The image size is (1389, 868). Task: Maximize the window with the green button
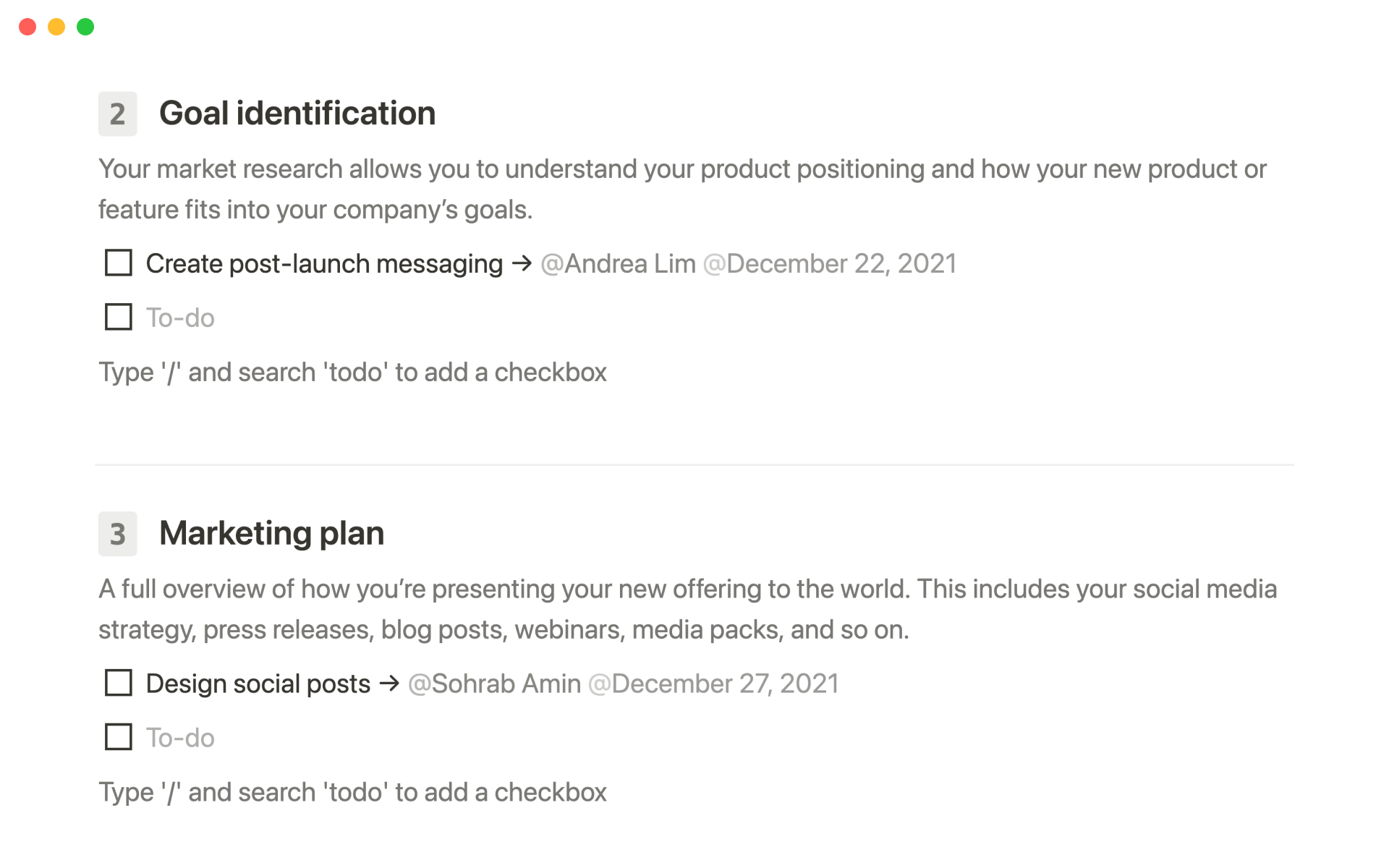(x=85, y=27)
